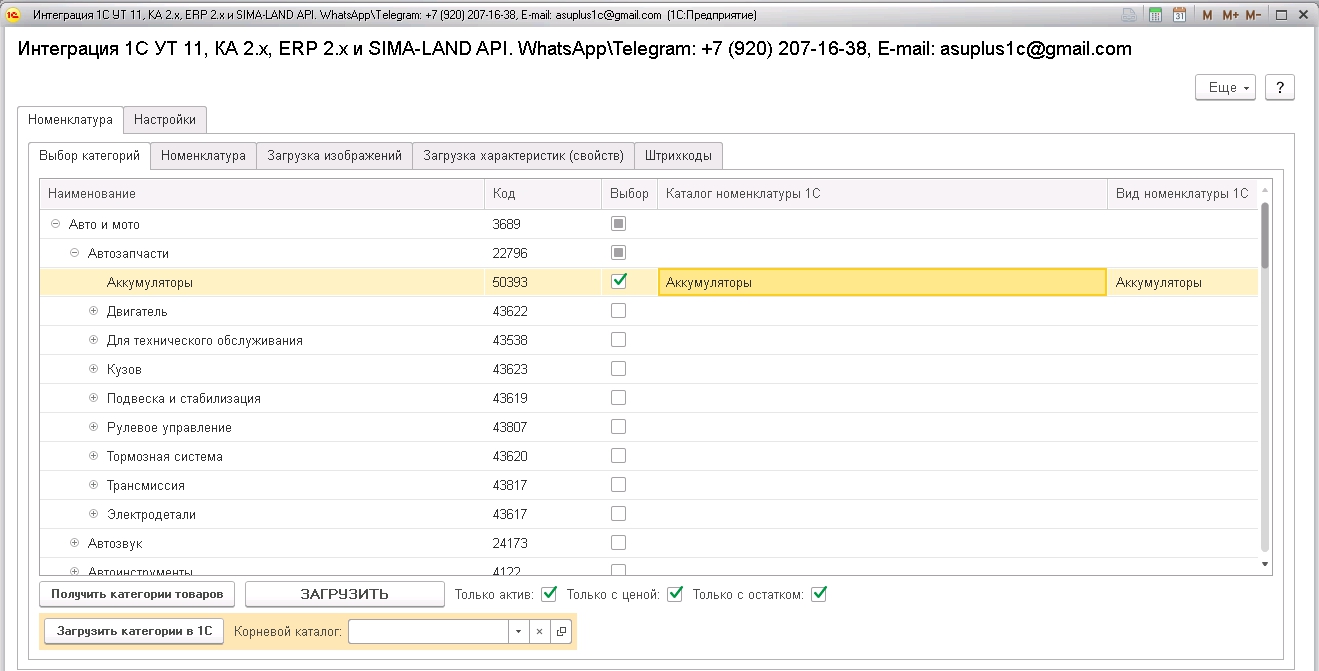Image resolution: width=1319 pixels, height=671 pixels.
Task: Expand the Автозвук category
Action: [74, 544]
